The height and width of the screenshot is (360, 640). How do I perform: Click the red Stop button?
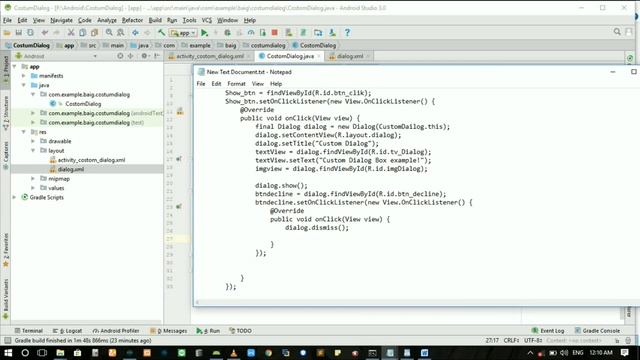[x=275, y=33]
